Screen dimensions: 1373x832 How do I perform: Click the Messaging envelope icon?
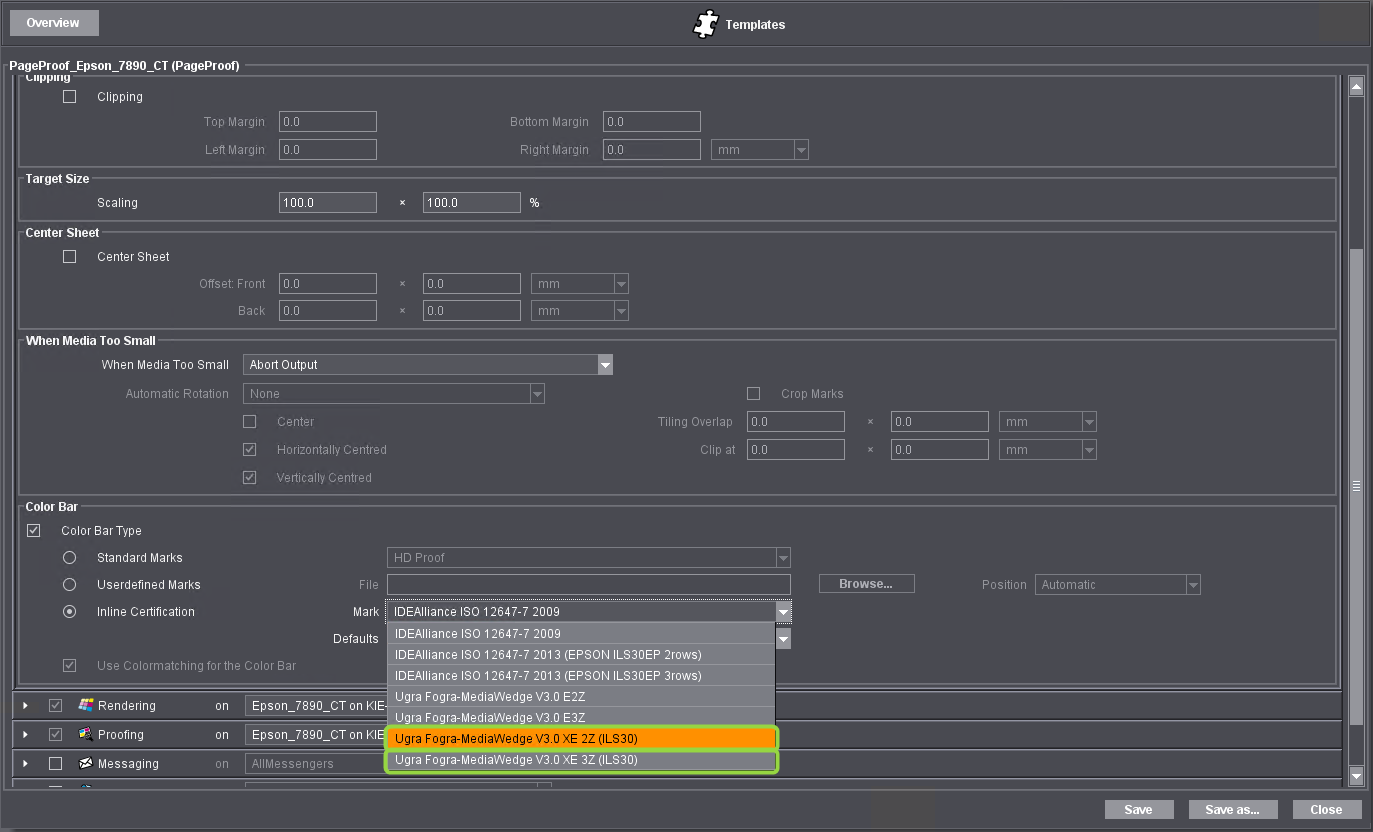click(x=86, y=763)
